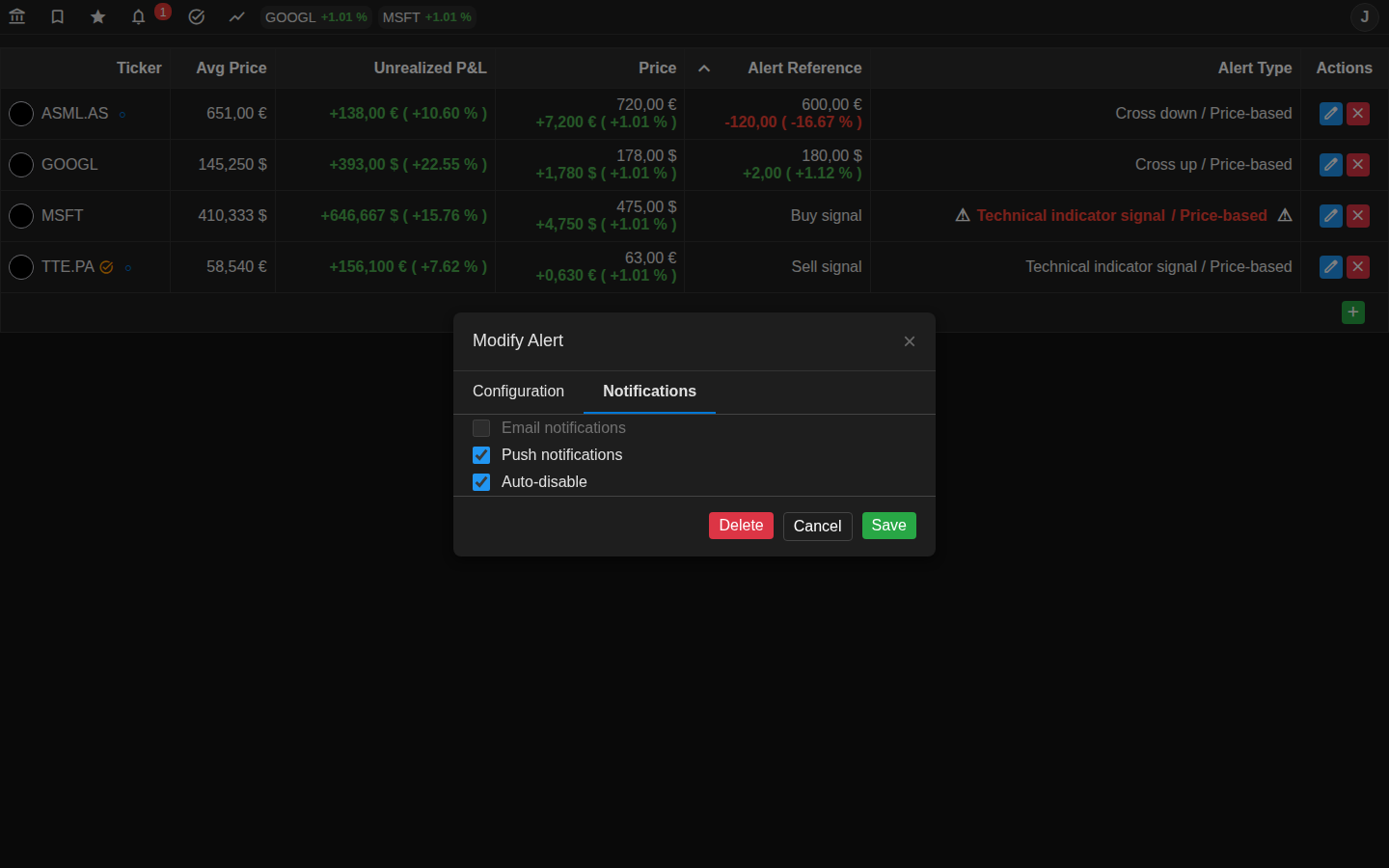The width and height of the screenshot is (1389, 868).
Task: Select the TTE.PA row circle
Action: pos(21,267)
